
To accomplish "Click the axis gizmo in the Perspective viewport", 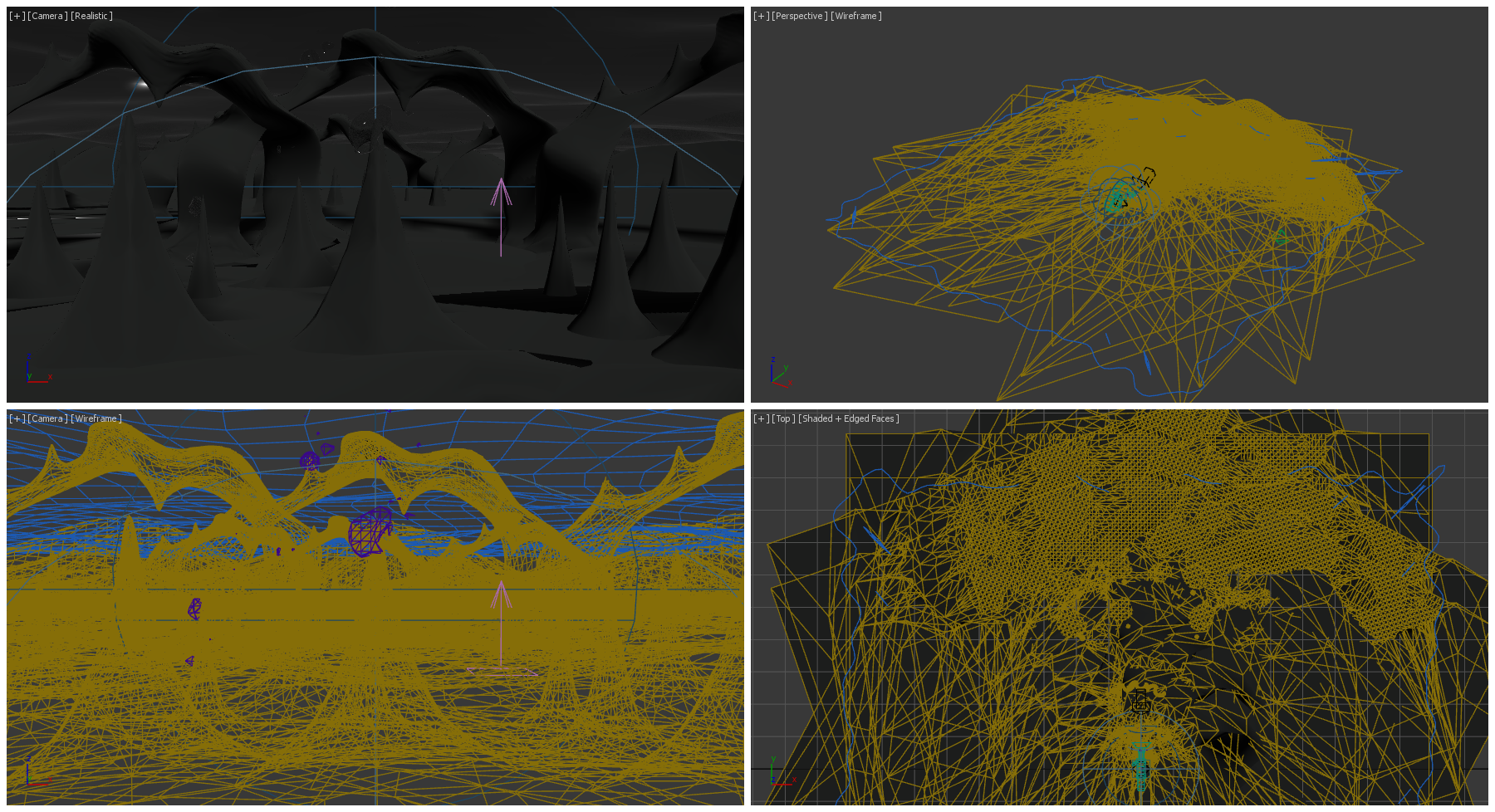I will (778, 374).
